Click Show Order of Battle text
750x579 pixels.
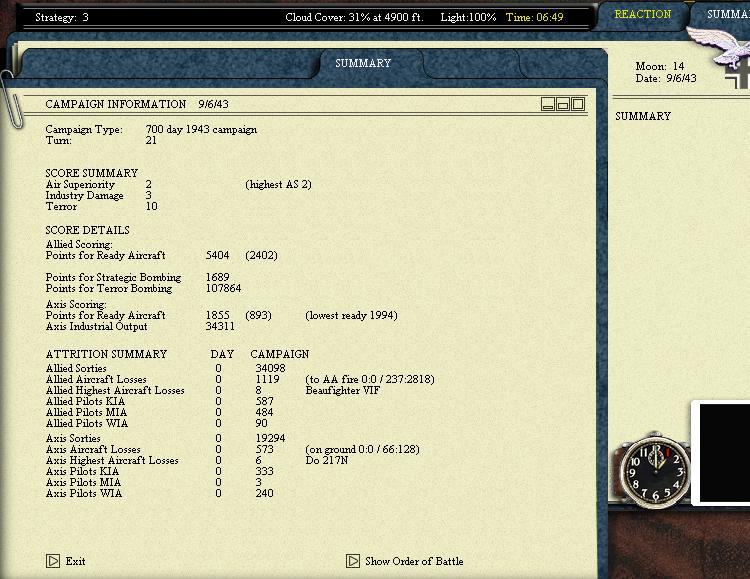tap(414, 561)
